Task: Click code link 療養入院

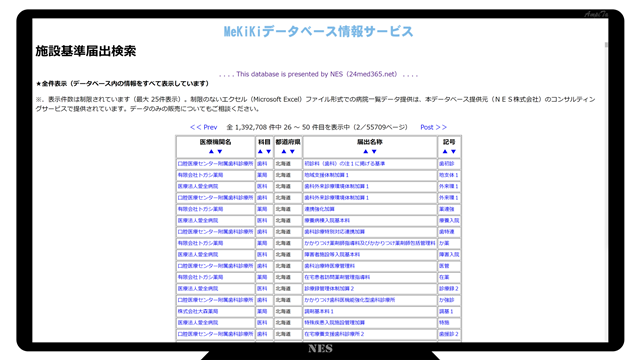Action: tap(449, 220)
